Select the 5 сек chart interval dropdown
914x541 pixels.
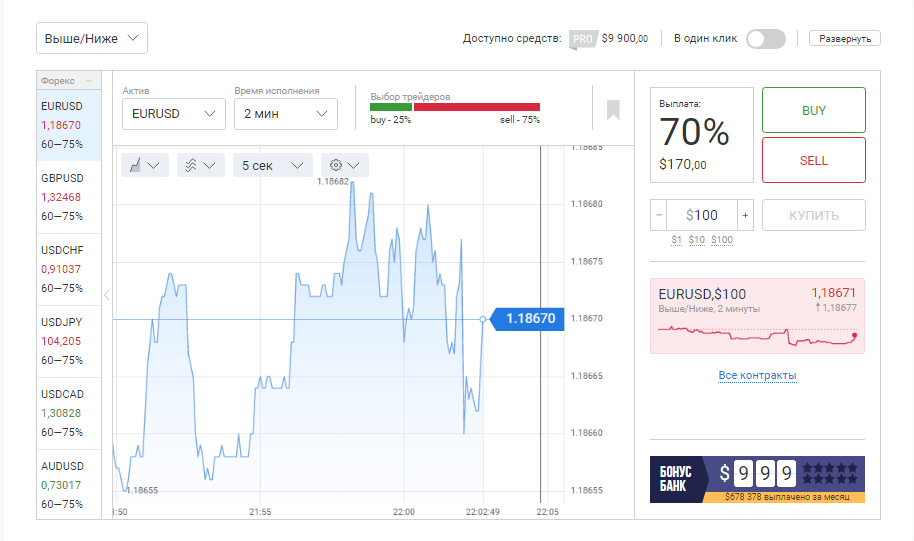point(272,166)
